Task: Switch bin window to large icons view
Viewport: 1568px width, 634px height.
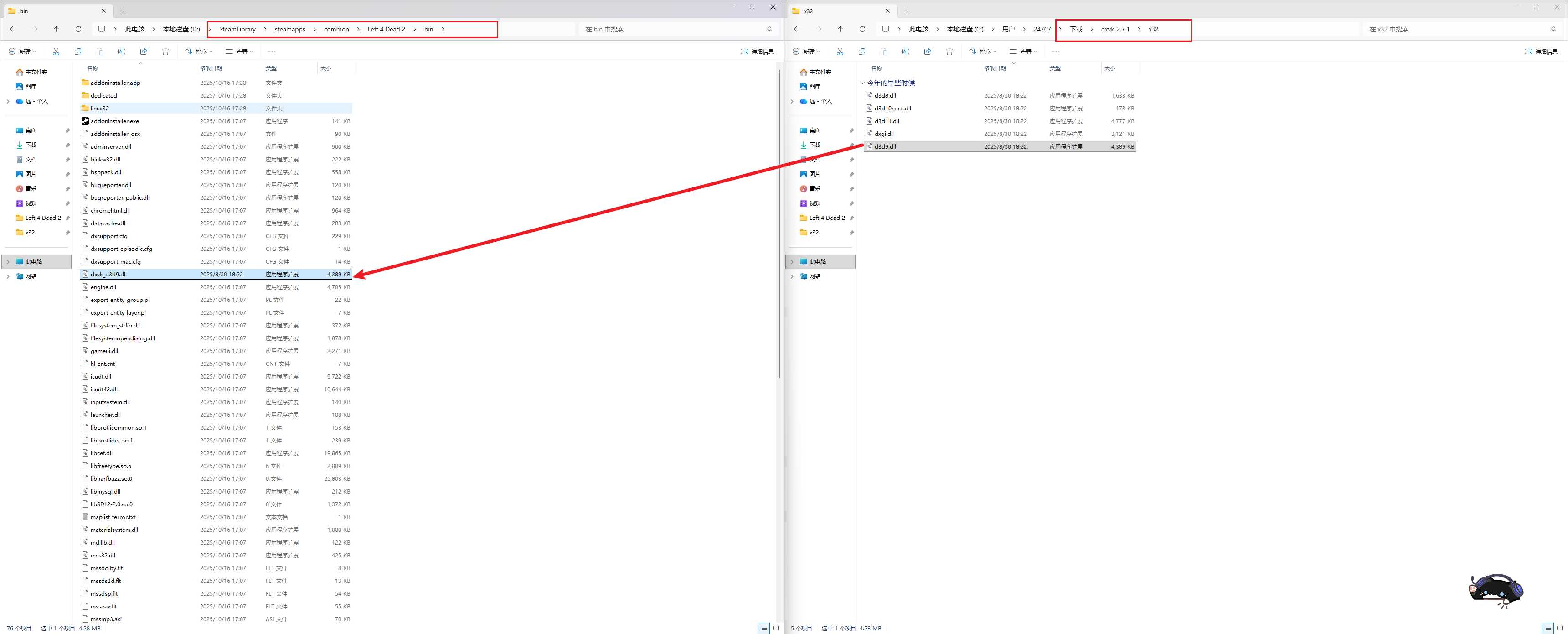Action: pos(775,628)
